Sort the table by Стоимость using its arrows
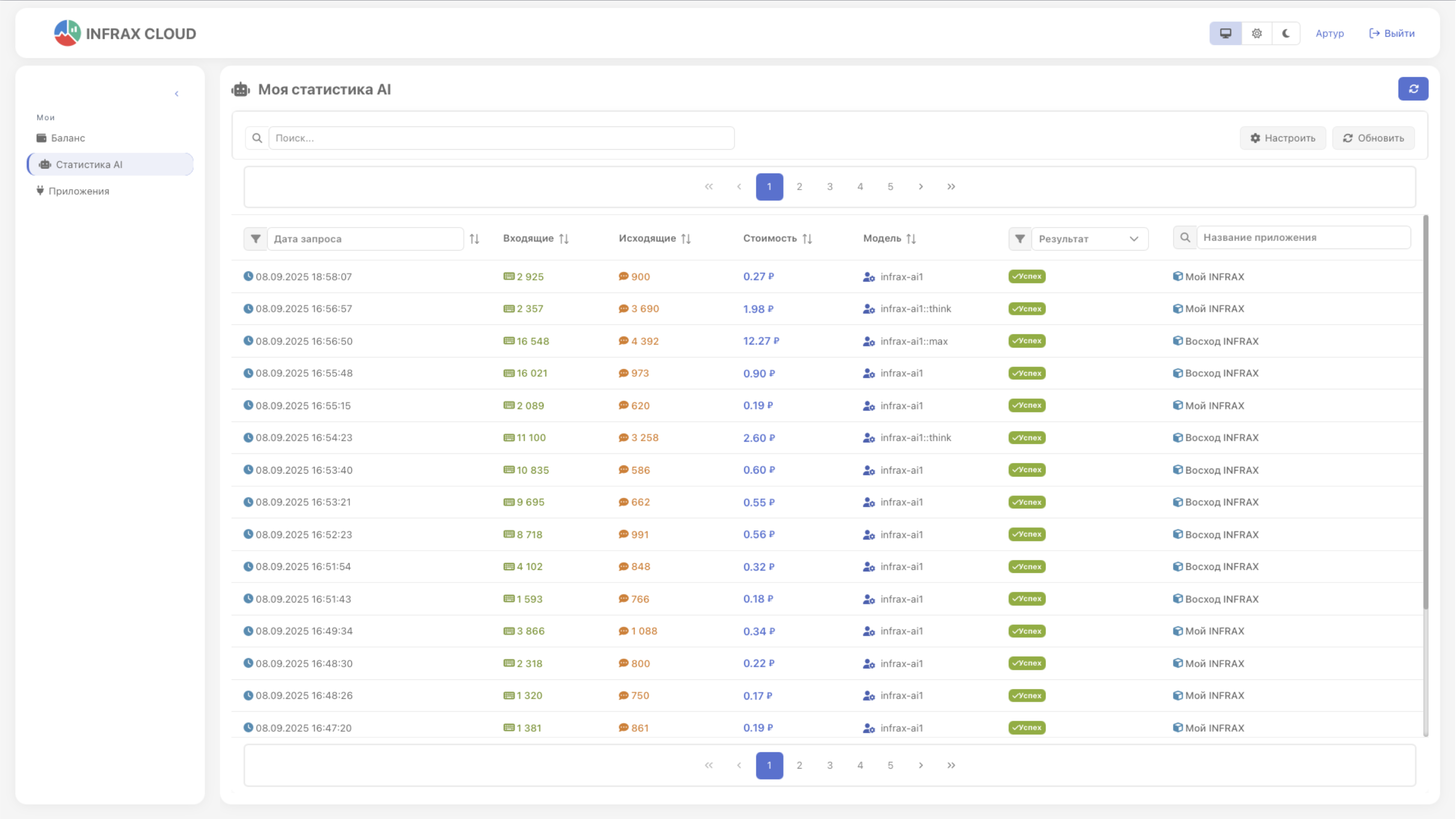The height and width of the screenshot is (819, 1456). point(808,239)
